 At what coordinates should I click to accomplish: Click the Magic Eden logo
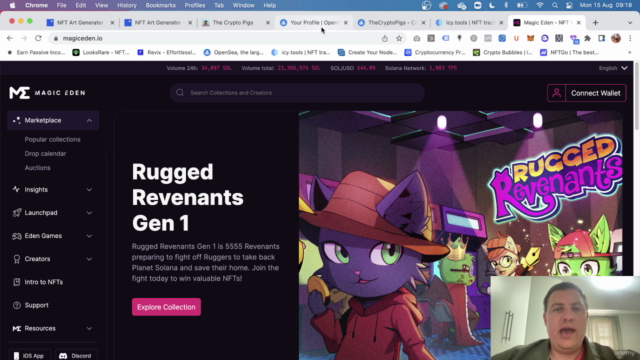tap(47, 93)
